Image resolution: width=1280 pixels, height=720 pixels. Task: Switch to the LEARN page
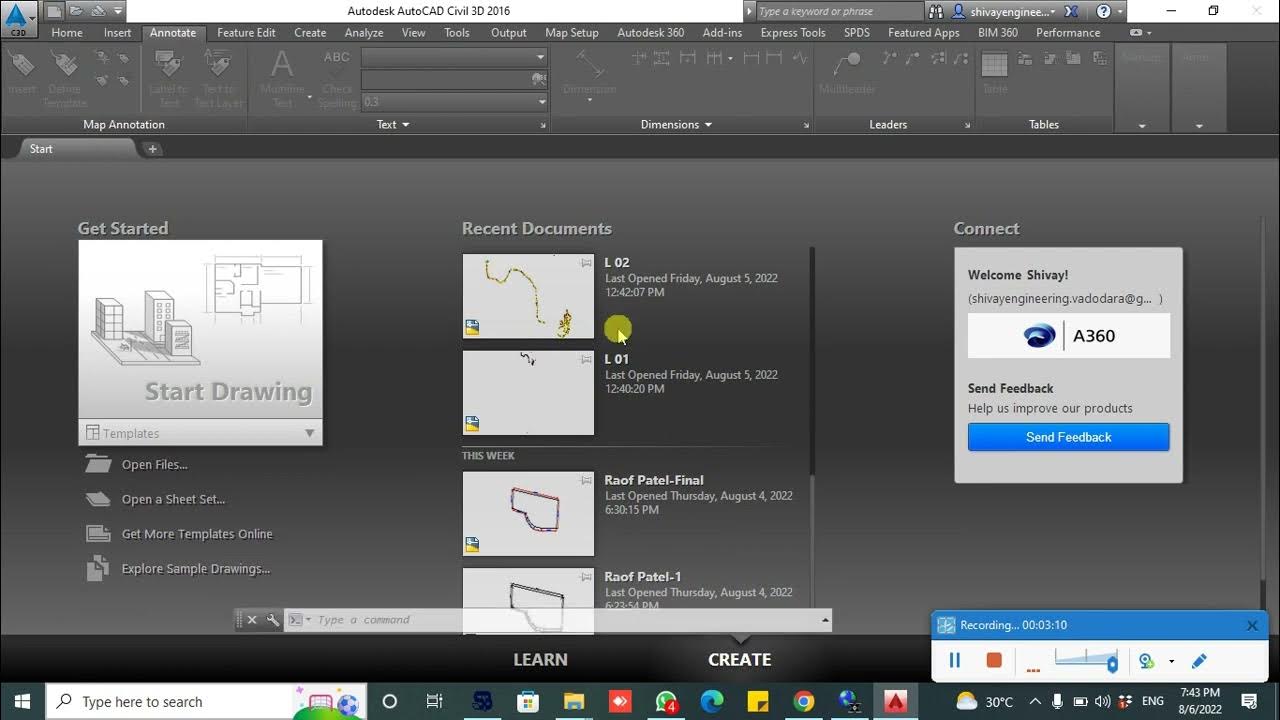540,659
